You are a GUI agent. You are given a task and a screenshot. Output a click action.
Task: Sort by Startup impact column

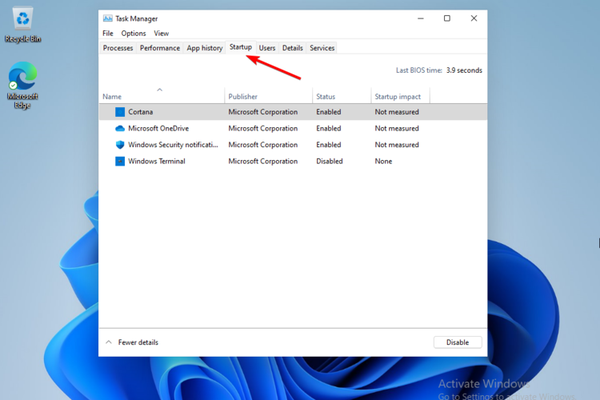click(398, 97)
